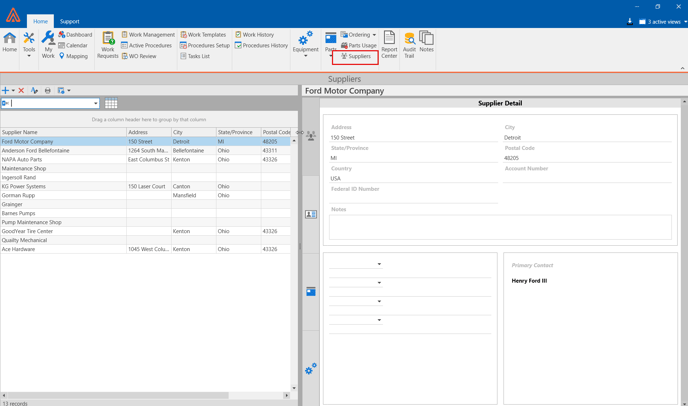Open the third contact type dropdown
The image size is (688, 406).
point(380,302)
